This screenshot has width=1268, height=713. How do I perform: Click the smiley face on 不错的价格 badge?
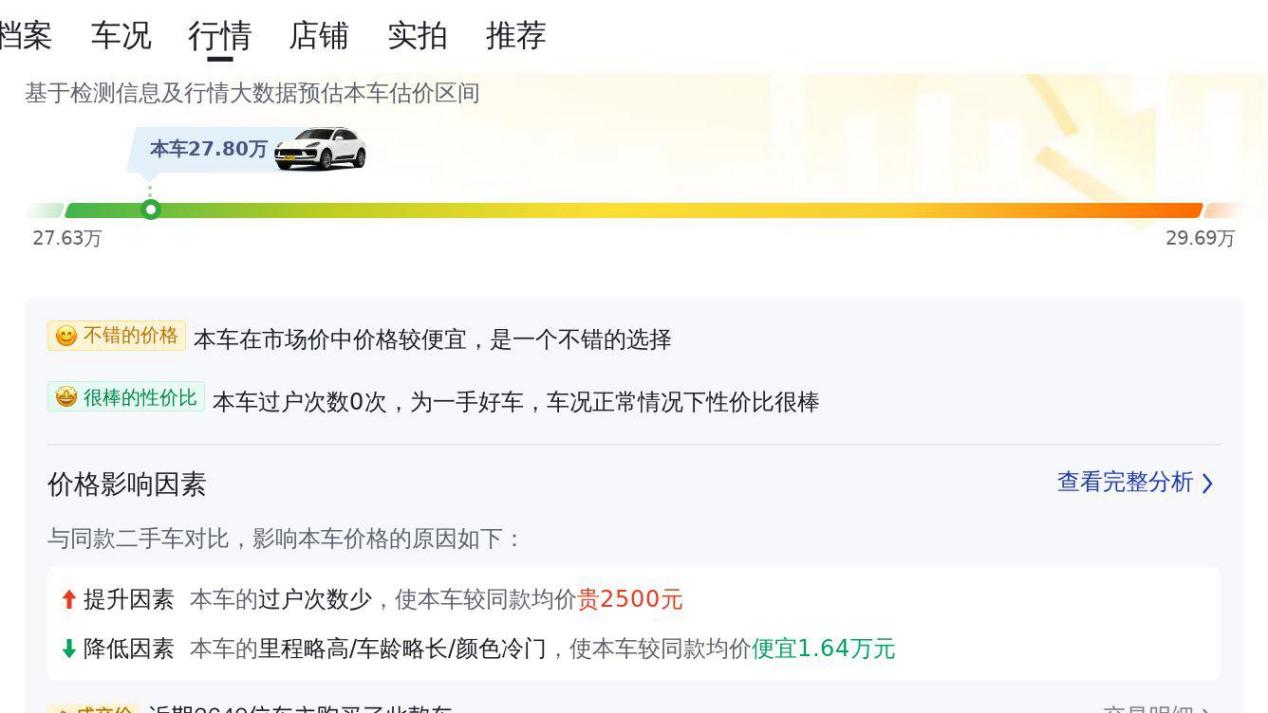(66, 336)
